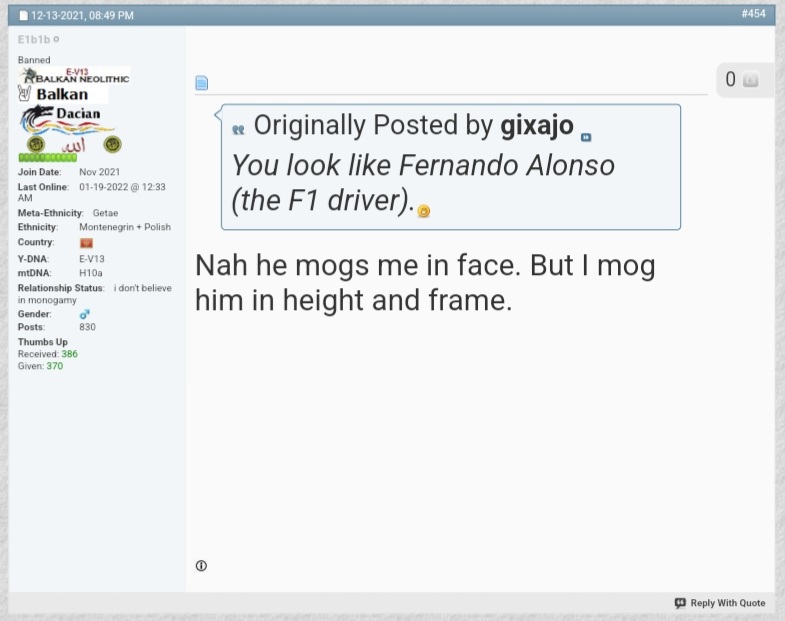Click the green reputation bar
This screenshot has height=621, width=785.
point(48,157)
